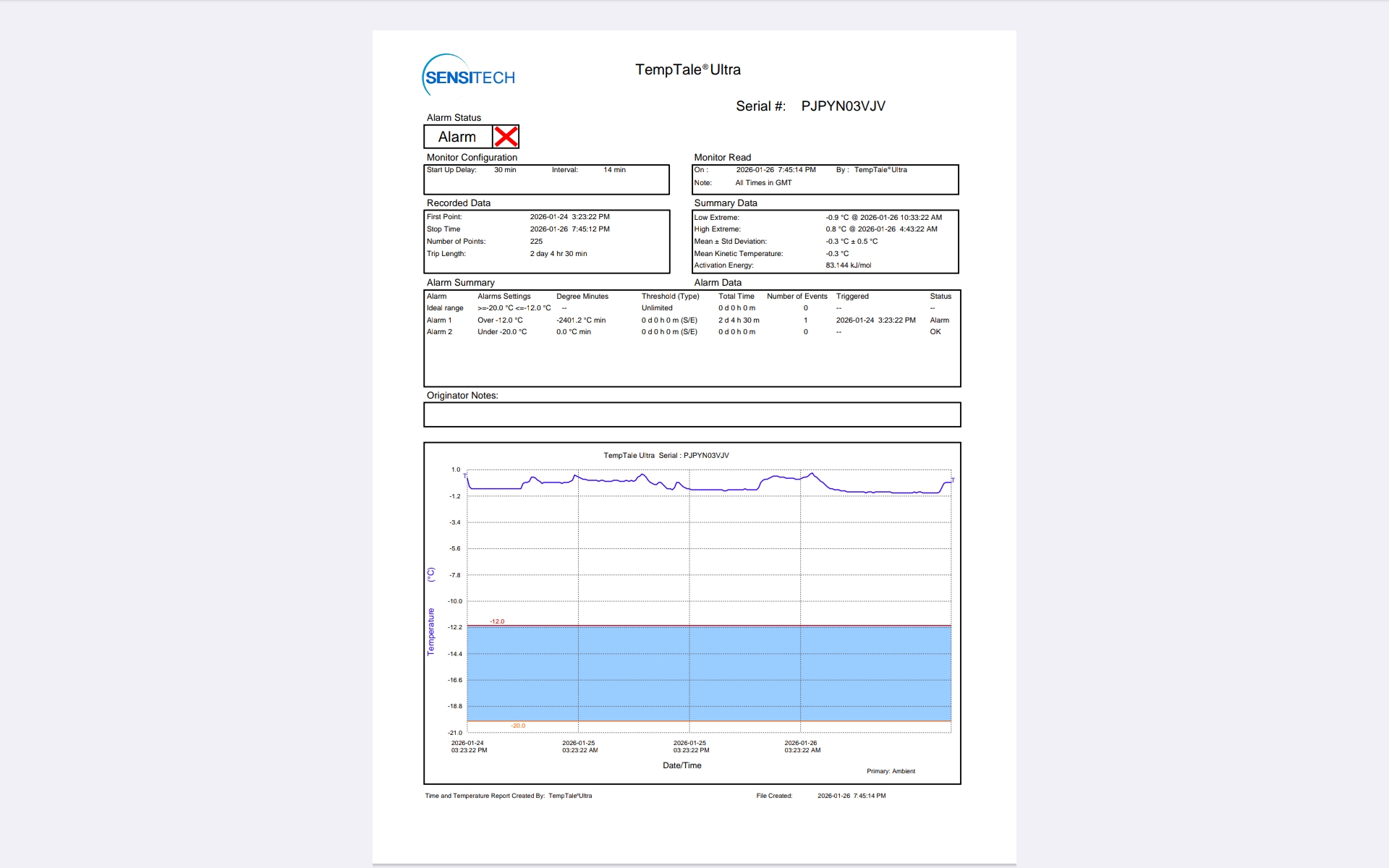The width and height of the screenshot is (1389, 868).
Task: Click the Alarm 1 row in Alarm Summary
Action: [x=439, y=320]
